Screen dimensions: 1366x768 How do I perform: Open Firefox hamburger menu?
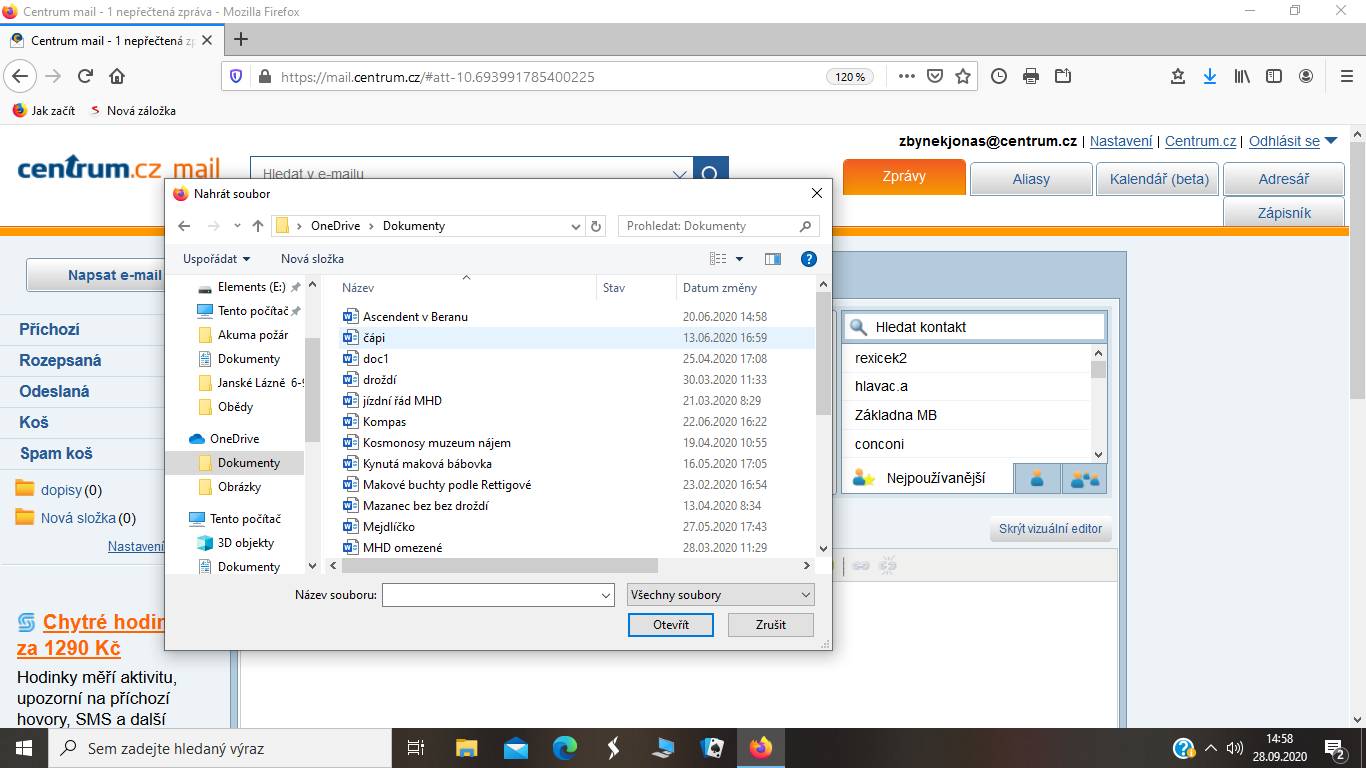click(1346, 76)
